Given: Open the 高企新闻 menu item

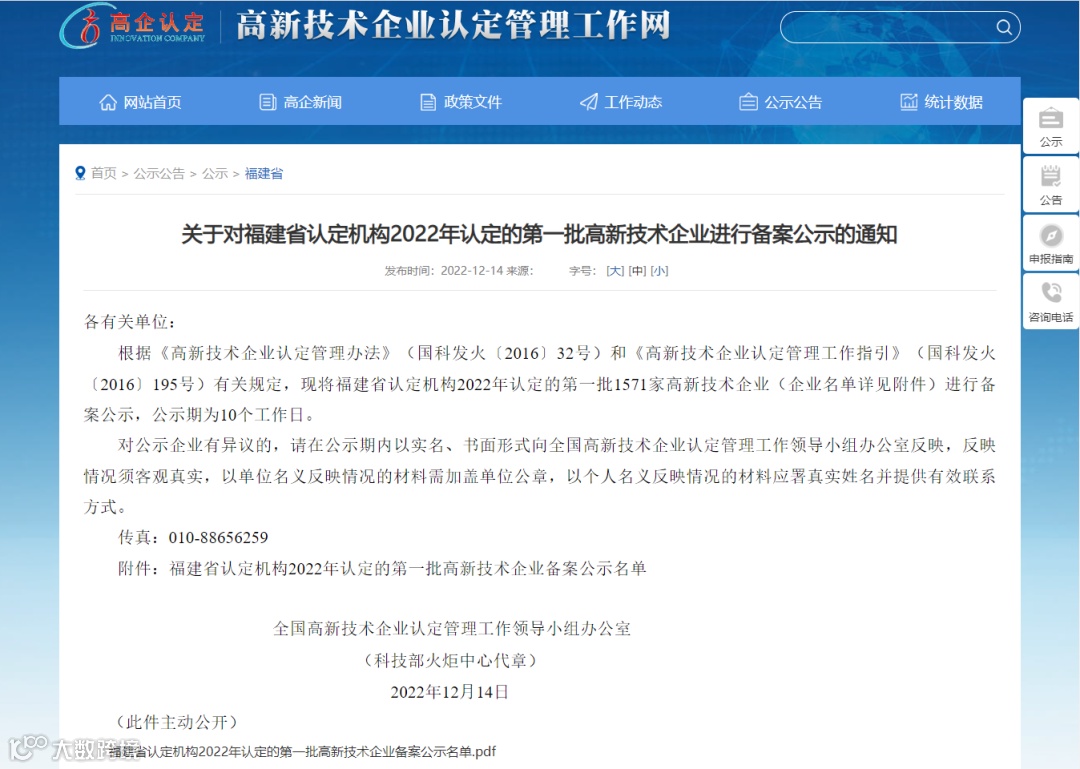Looking at the screenshot, I should tap(313, 103).
